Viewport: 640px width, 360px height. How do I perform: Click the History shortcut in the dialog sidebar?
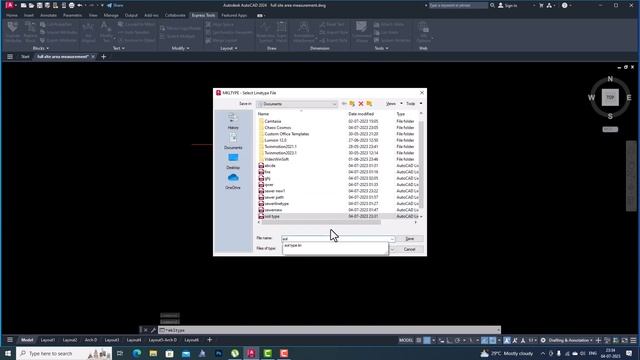click(x=233, y=121)
